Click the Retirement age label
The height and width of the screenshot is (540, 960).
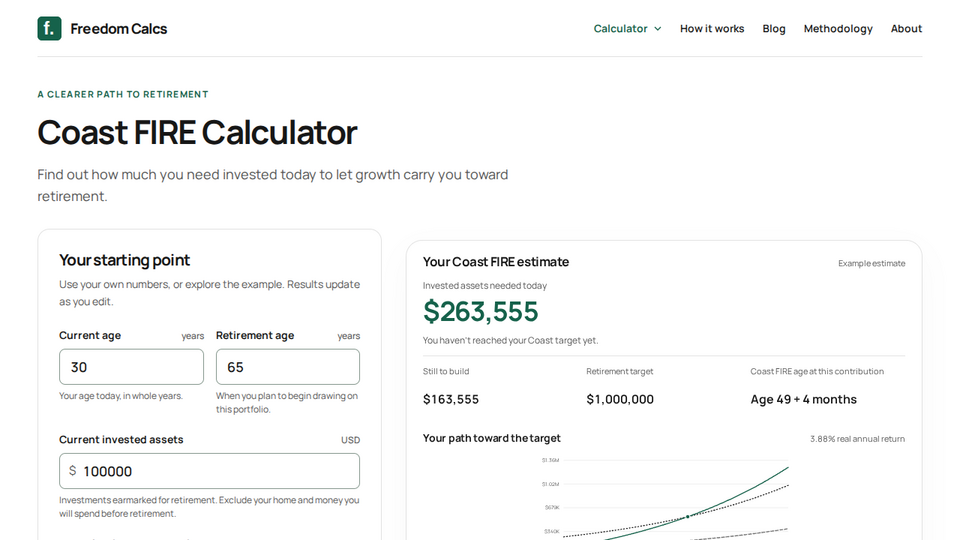click(255, 336)
